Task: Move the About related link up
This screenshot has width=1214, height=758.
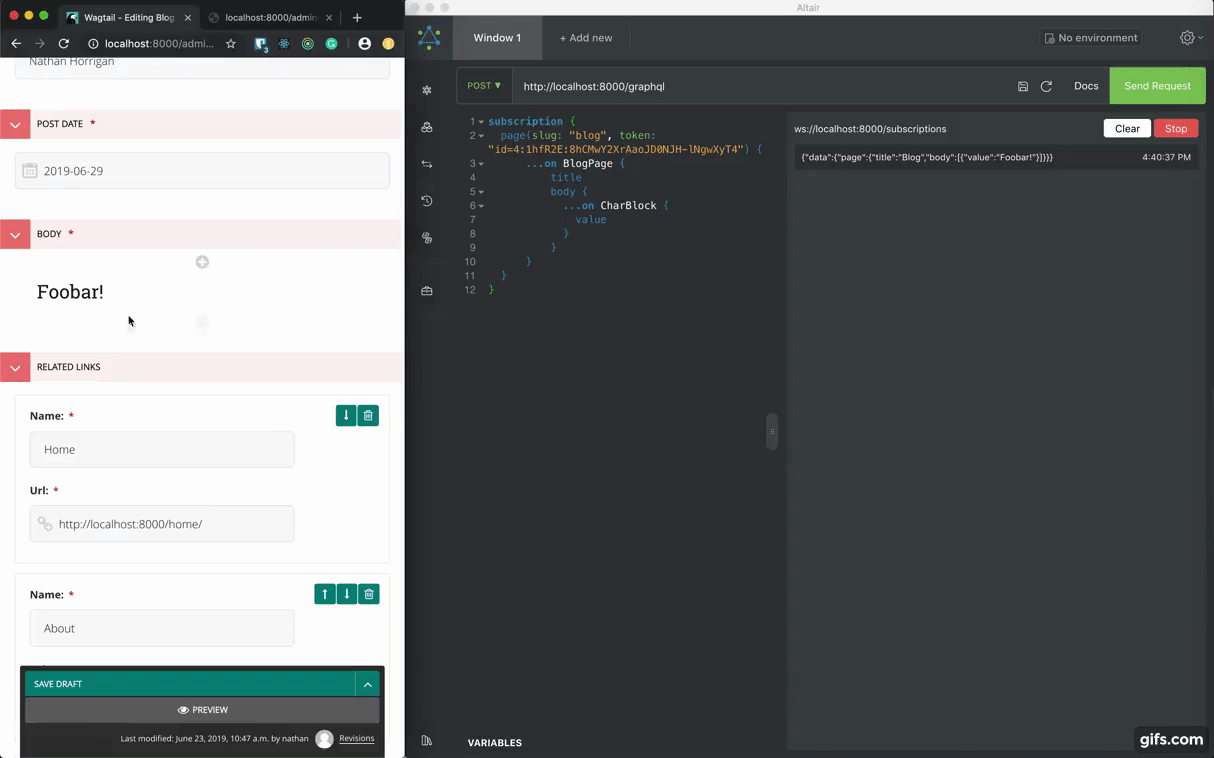Action: [325, 594]
